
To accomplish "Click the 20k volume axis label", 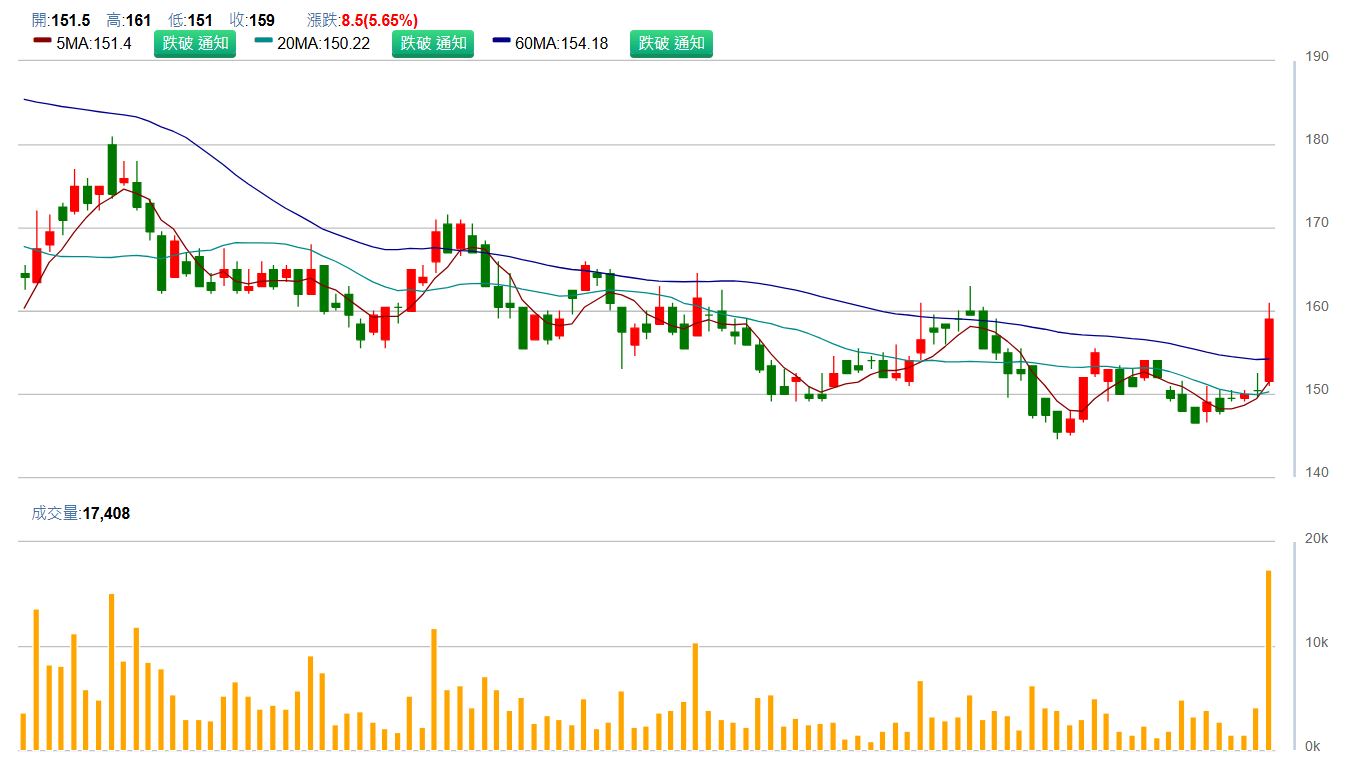I will tap(1318, 539).
